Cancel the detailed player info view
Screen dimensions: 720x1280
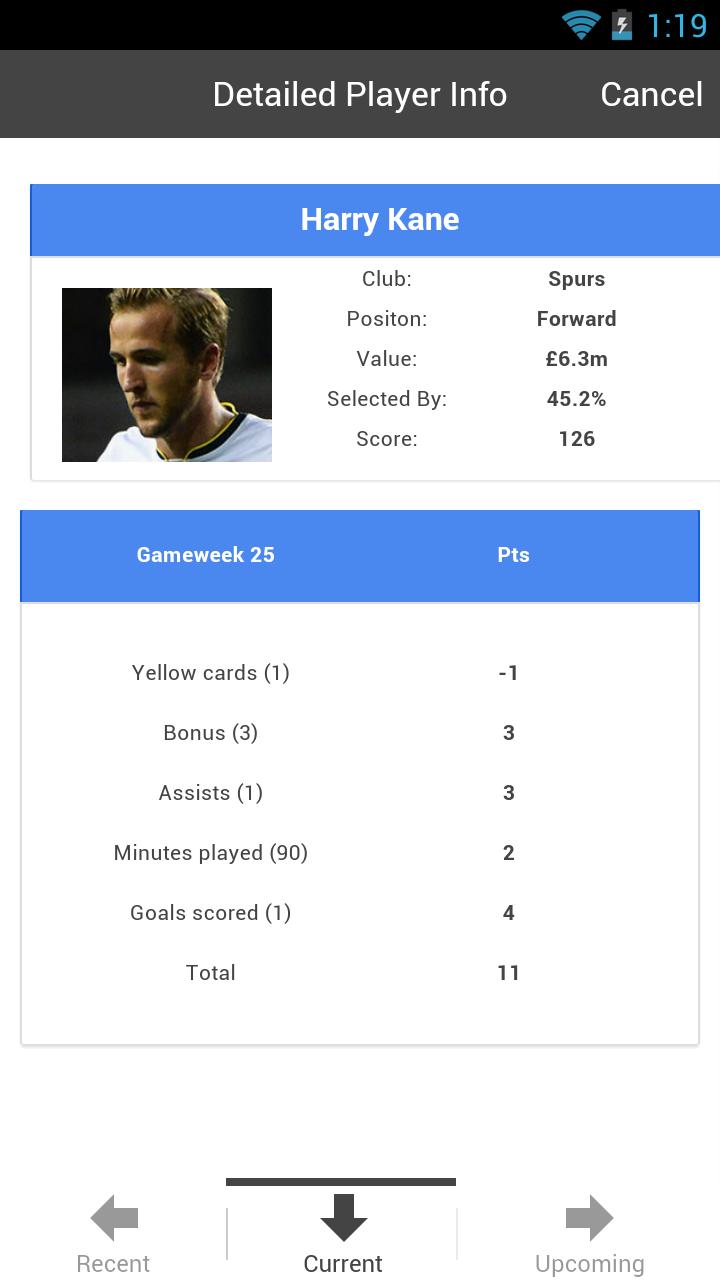[651, 94]
